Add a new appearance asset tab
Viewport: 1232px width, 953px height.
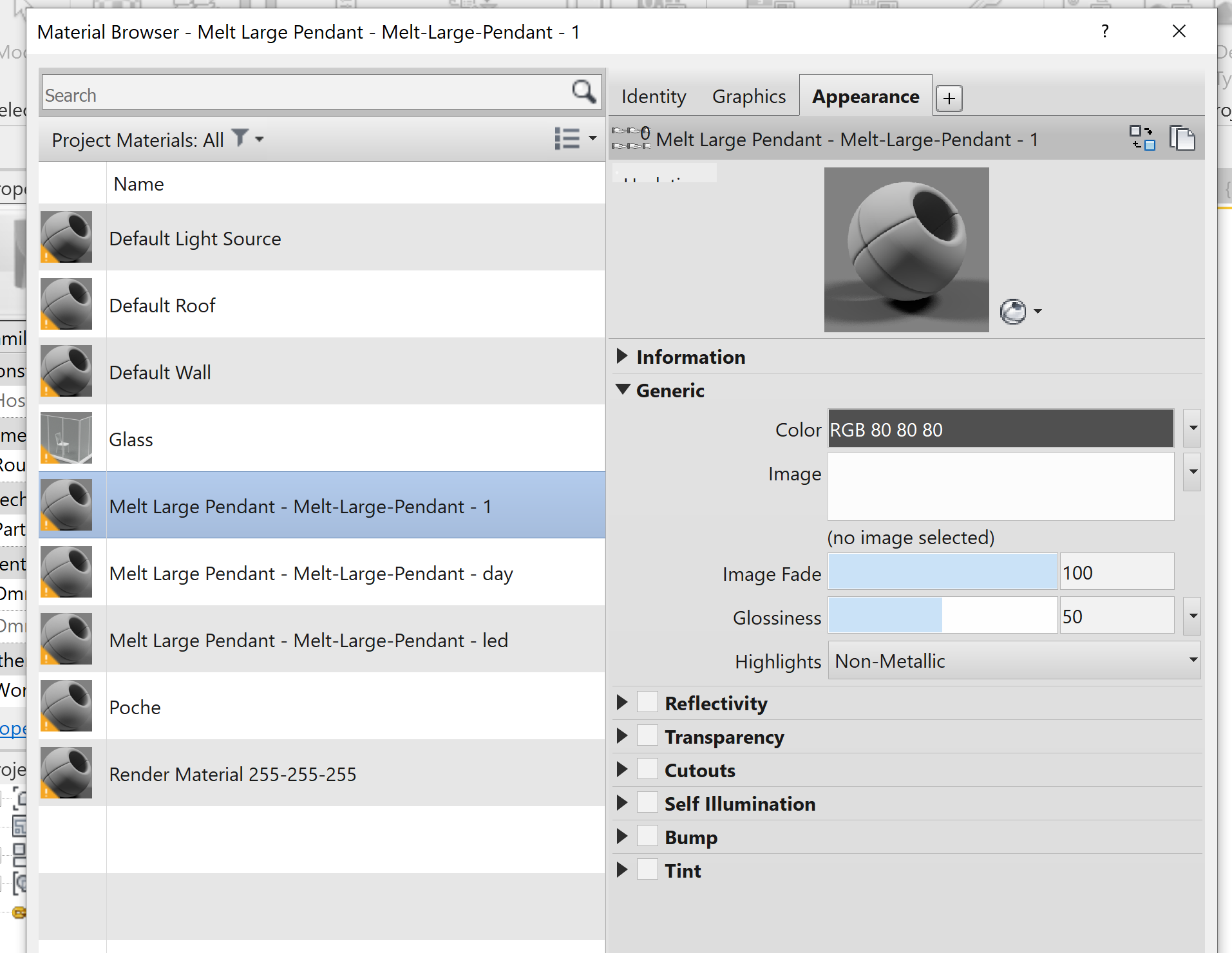click(x=949, y=97)
